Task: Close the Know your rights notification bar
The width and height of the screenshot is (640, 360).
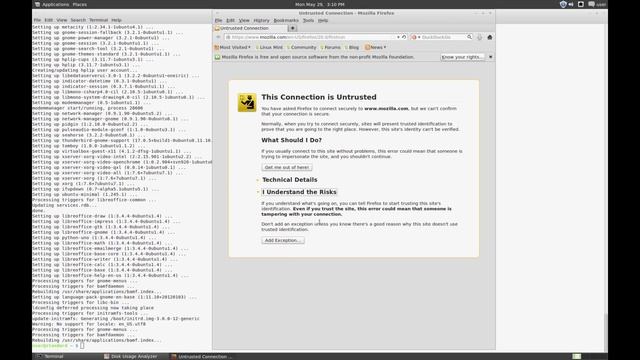Action: (x=491, y=57)
